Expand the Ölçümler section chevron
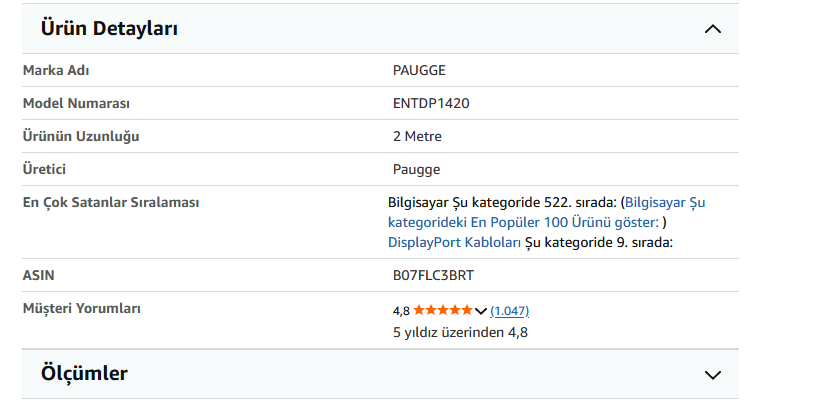Image resolution: width=827 pixels, height=405 pixels. 713,375
